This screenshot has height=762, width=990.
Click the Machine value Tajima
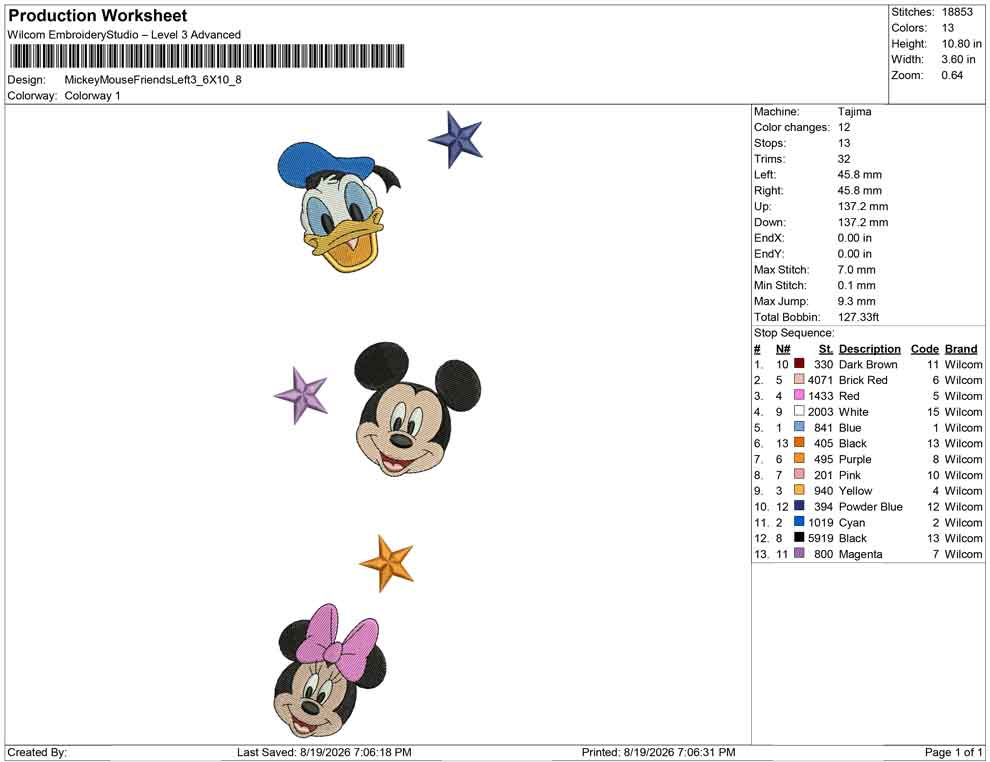pos(854,112)
